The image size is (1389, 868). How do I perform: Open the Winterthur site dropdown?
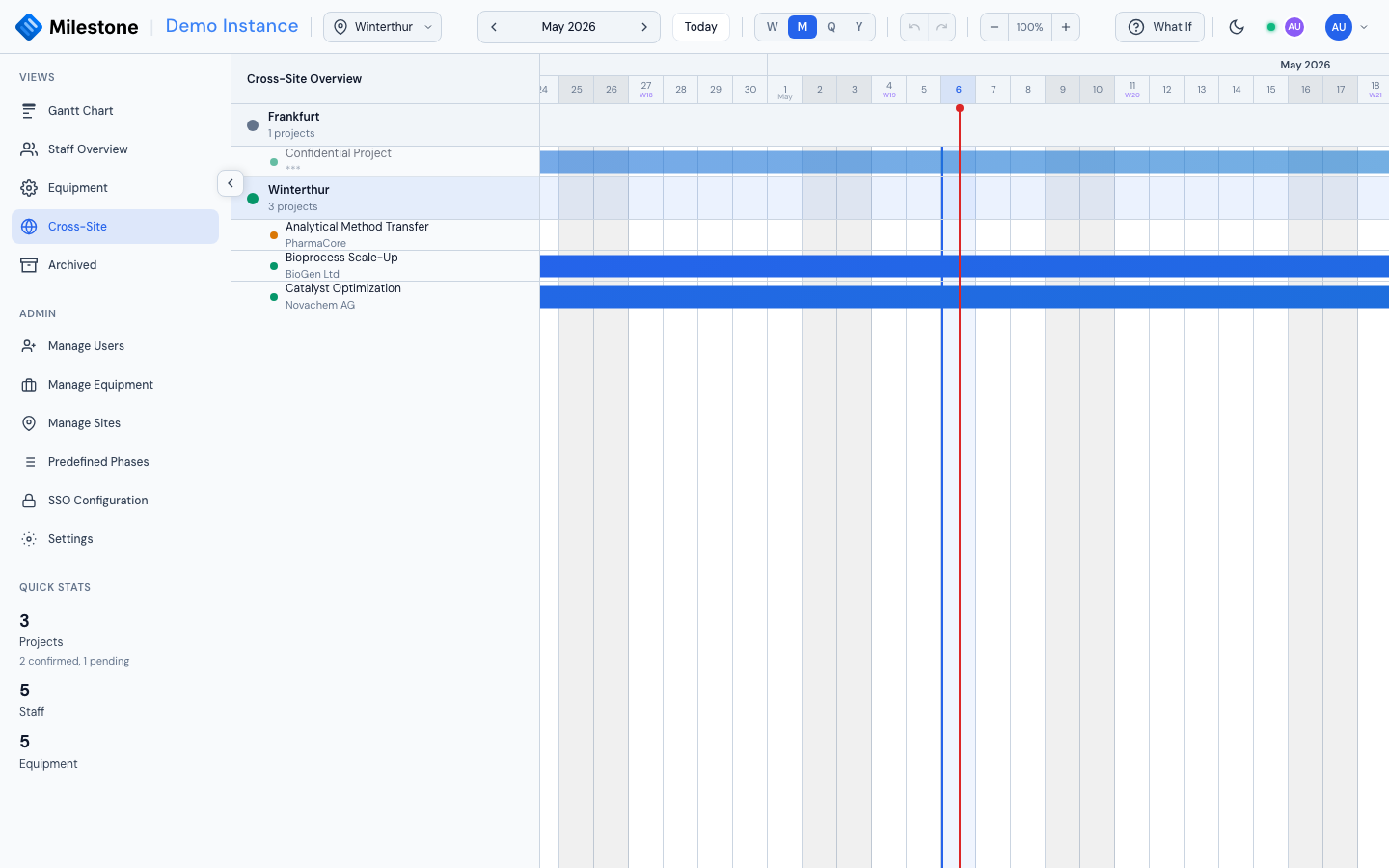point(382,27)
